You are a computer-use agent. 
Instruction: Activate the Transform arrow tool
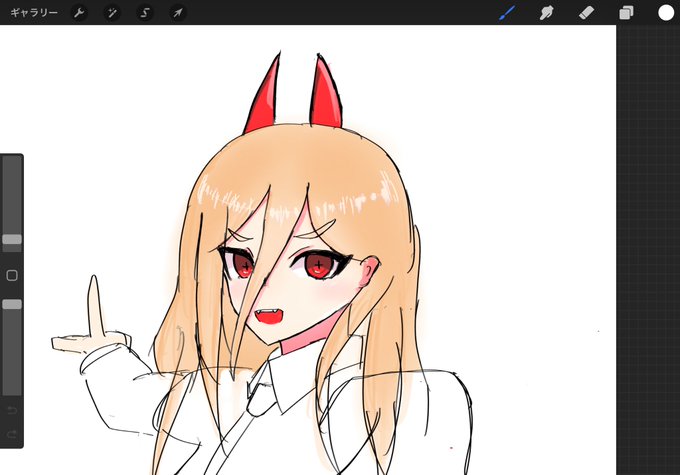(x=178, y=13)
